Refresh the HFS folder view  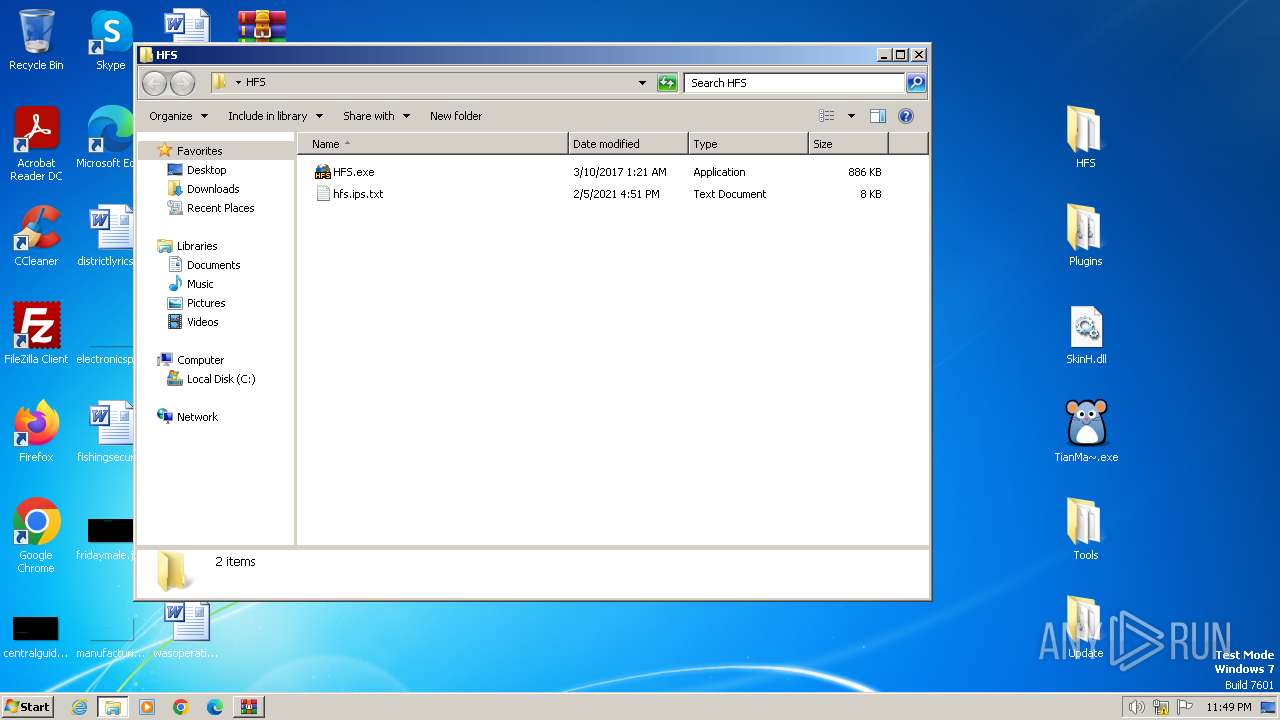667,83
